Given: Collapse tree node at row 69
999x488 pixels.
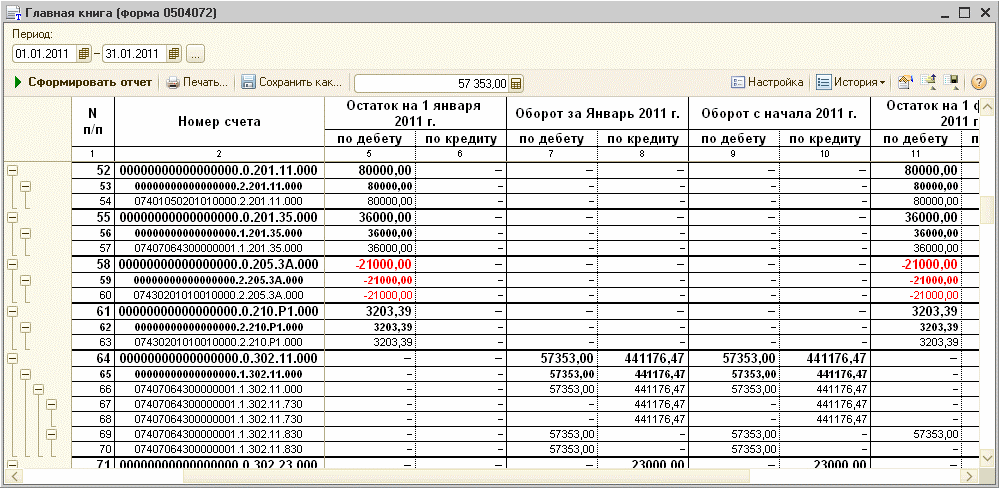Looking at the screenshot, I should pos(52,434).
